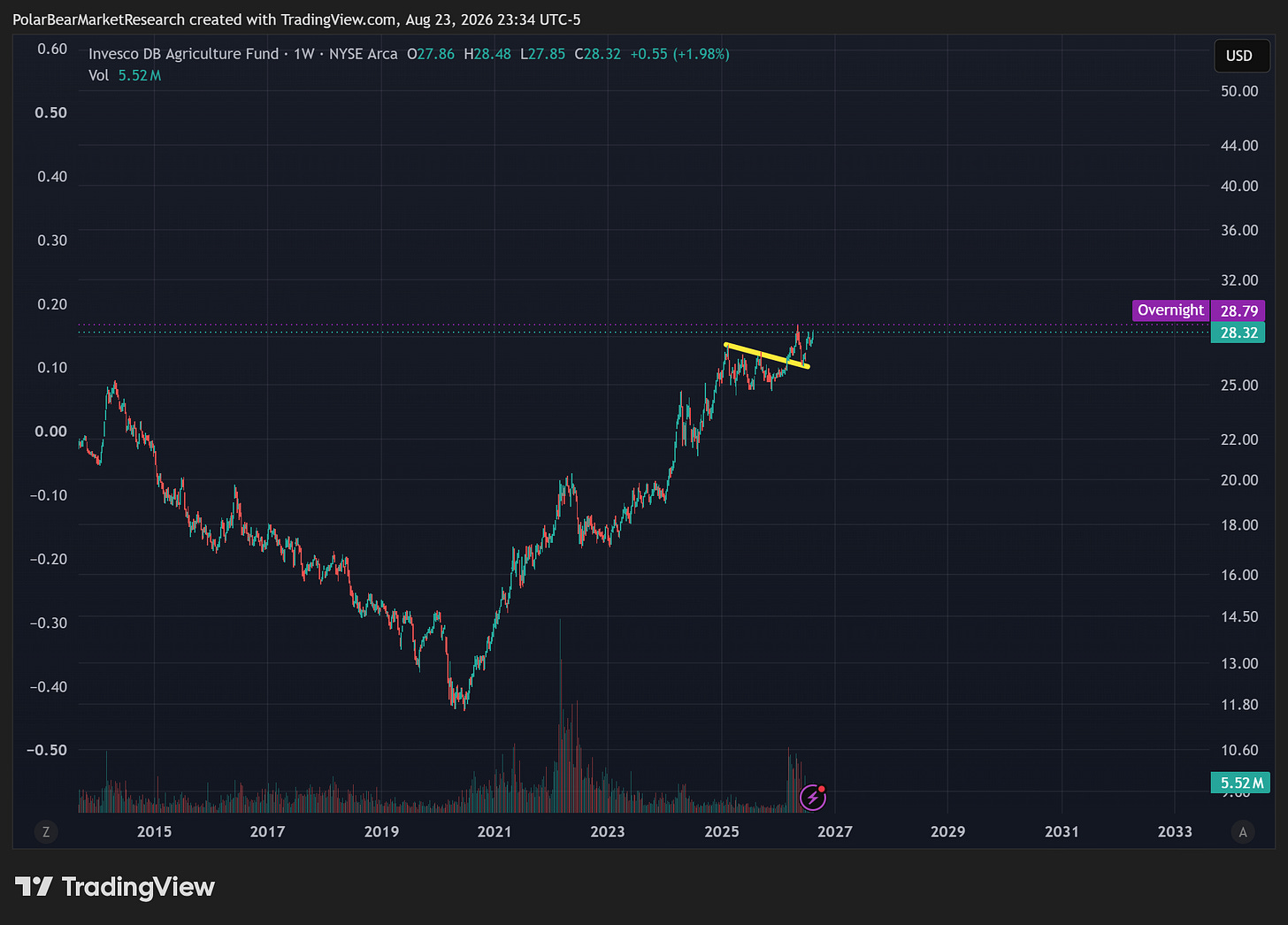This screenshot has width=1288, height=925.
Task: Click the 18.00 price scale label
Action: pos(1239,525)
